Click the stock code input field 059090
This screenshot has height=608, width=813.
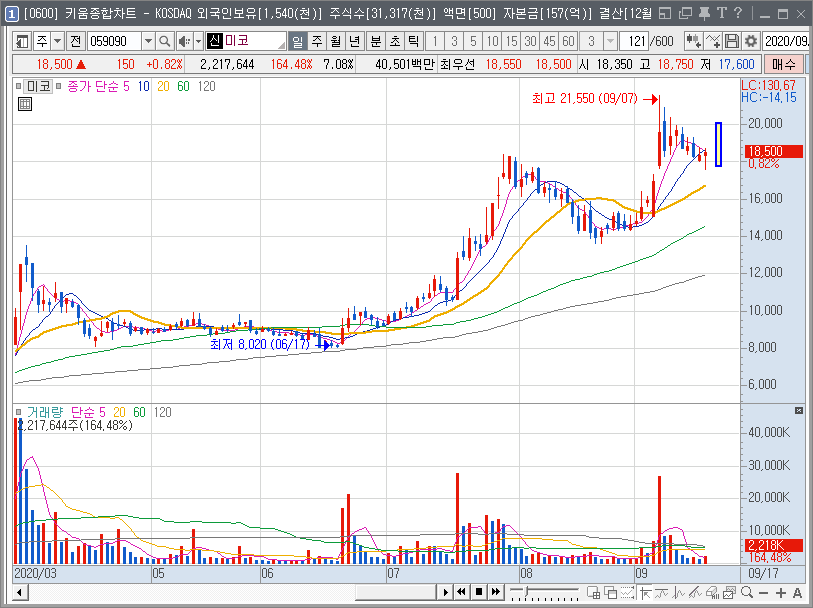(115, 41)
